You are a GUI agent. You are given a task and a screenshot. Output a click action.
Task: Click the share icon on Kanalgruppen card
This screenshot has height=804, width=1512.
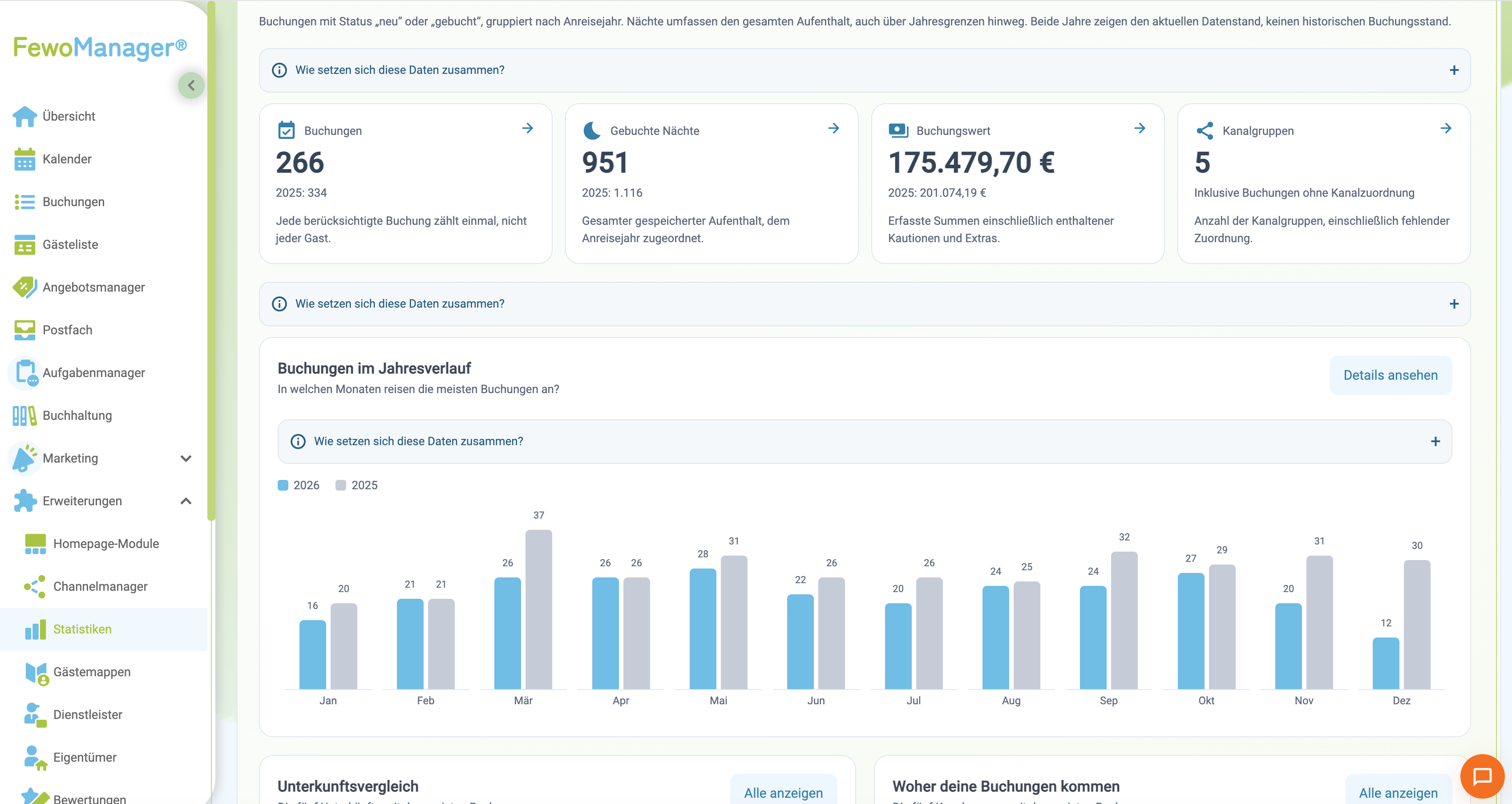click(1205, 130)
